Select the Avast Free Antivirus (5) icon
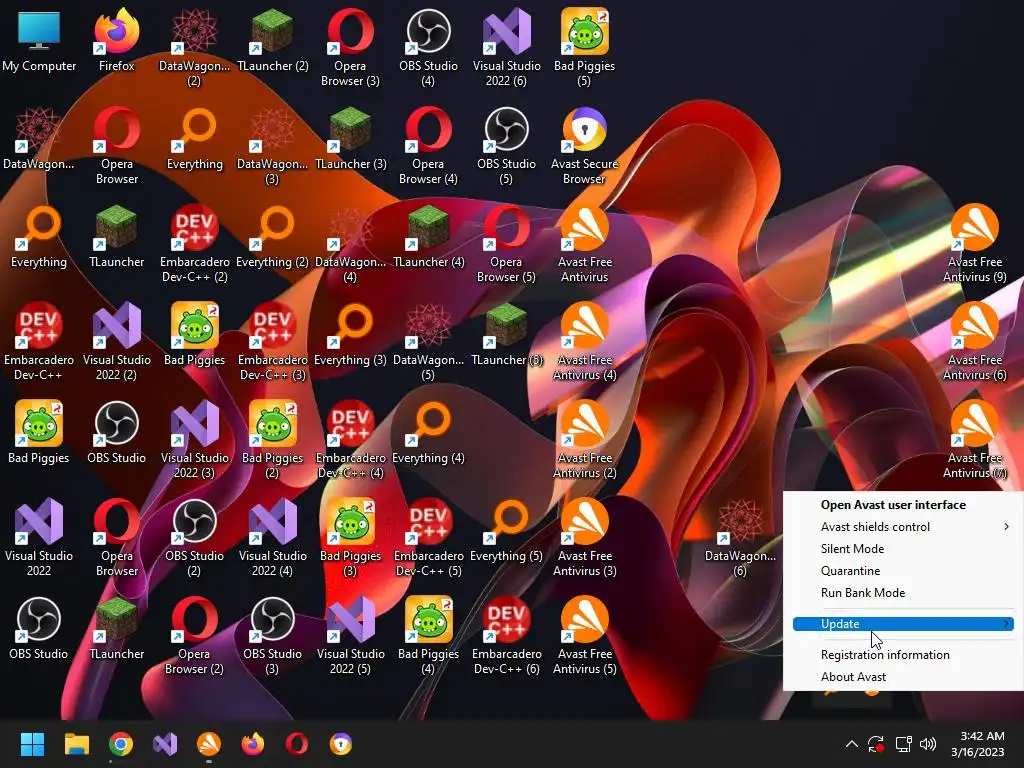The width and height of the screenshot is (1024, 768). 584,637
